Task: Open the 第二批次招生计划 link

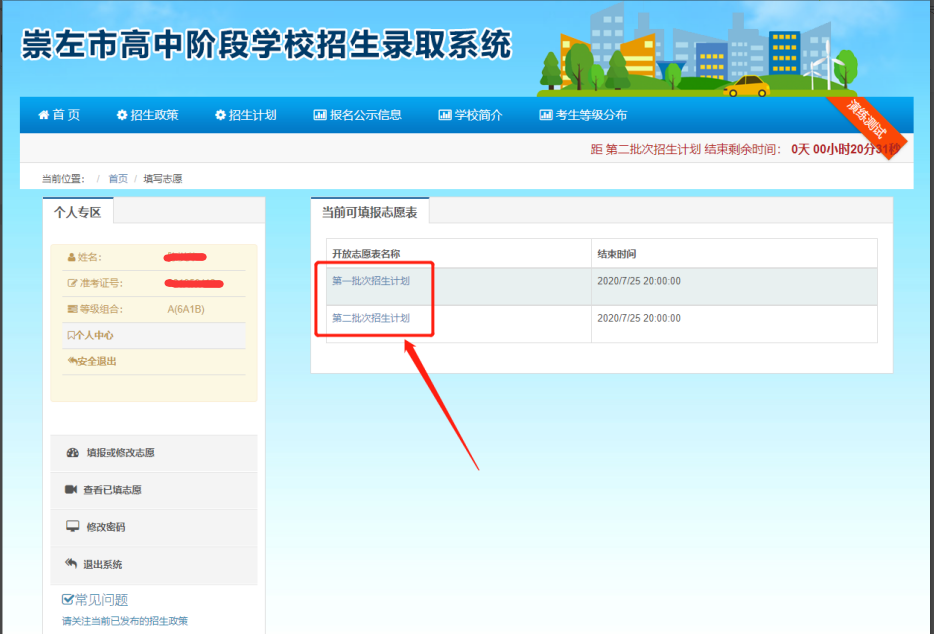Action: point(371,318)
